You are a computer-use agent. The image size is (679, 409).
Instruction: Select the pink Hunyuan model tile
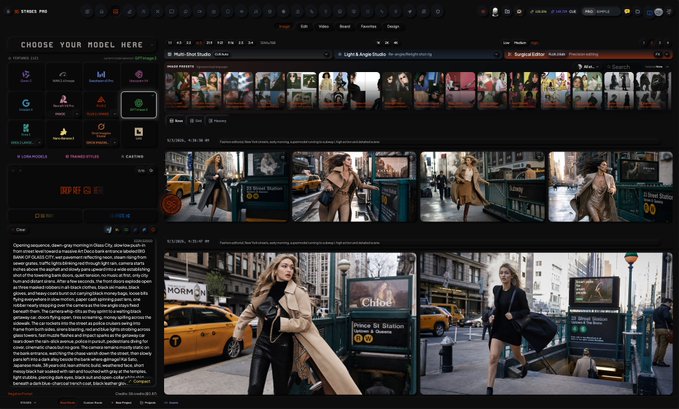pos(139,75)
